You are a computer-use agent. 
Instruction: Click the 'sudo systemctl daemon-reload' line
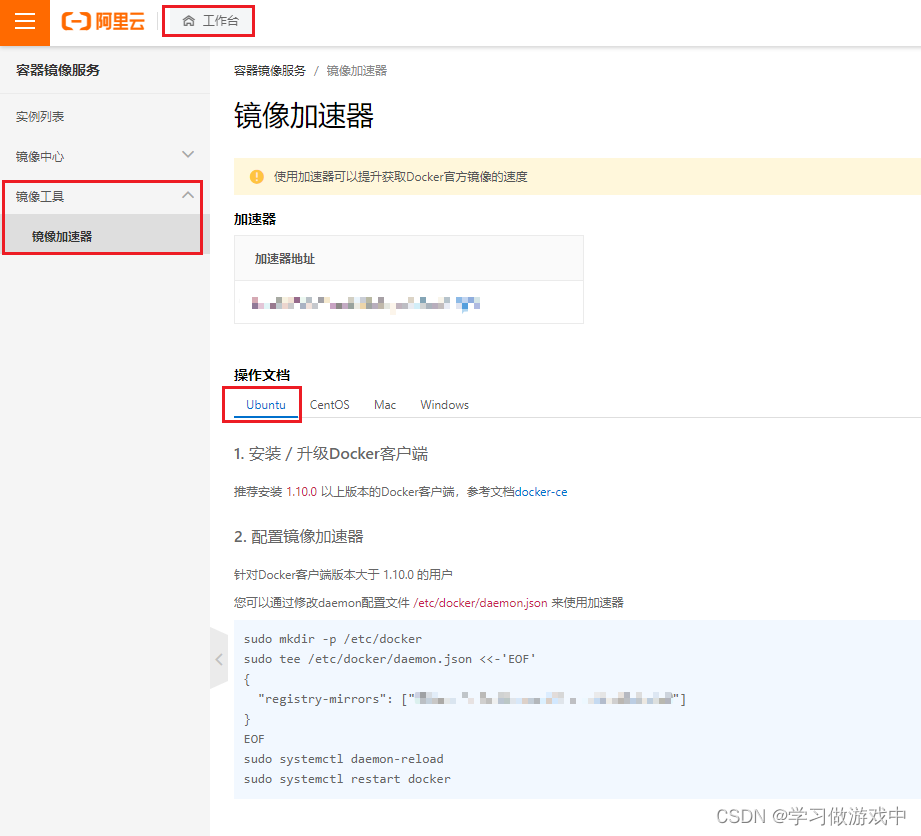(x=344, y=759)
